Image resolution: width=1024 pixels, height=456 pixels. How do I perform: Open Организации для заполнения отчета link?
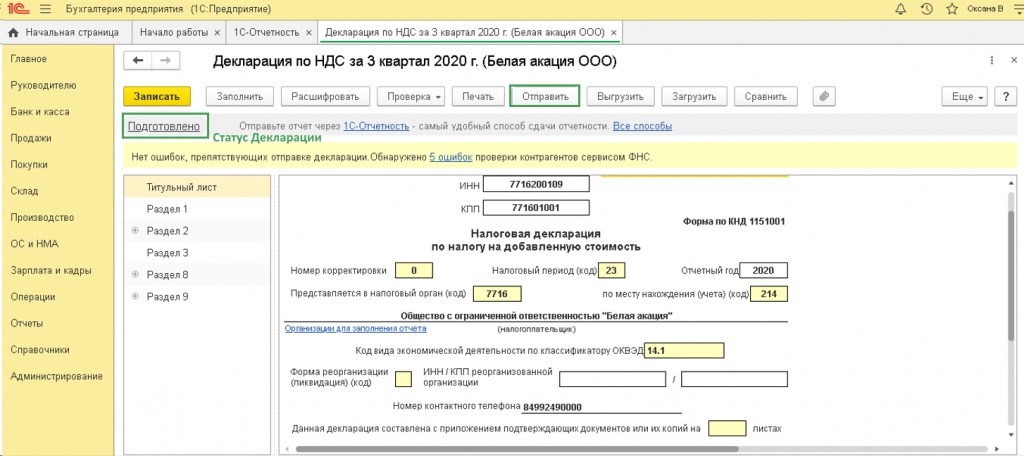(x=356, y=329)
